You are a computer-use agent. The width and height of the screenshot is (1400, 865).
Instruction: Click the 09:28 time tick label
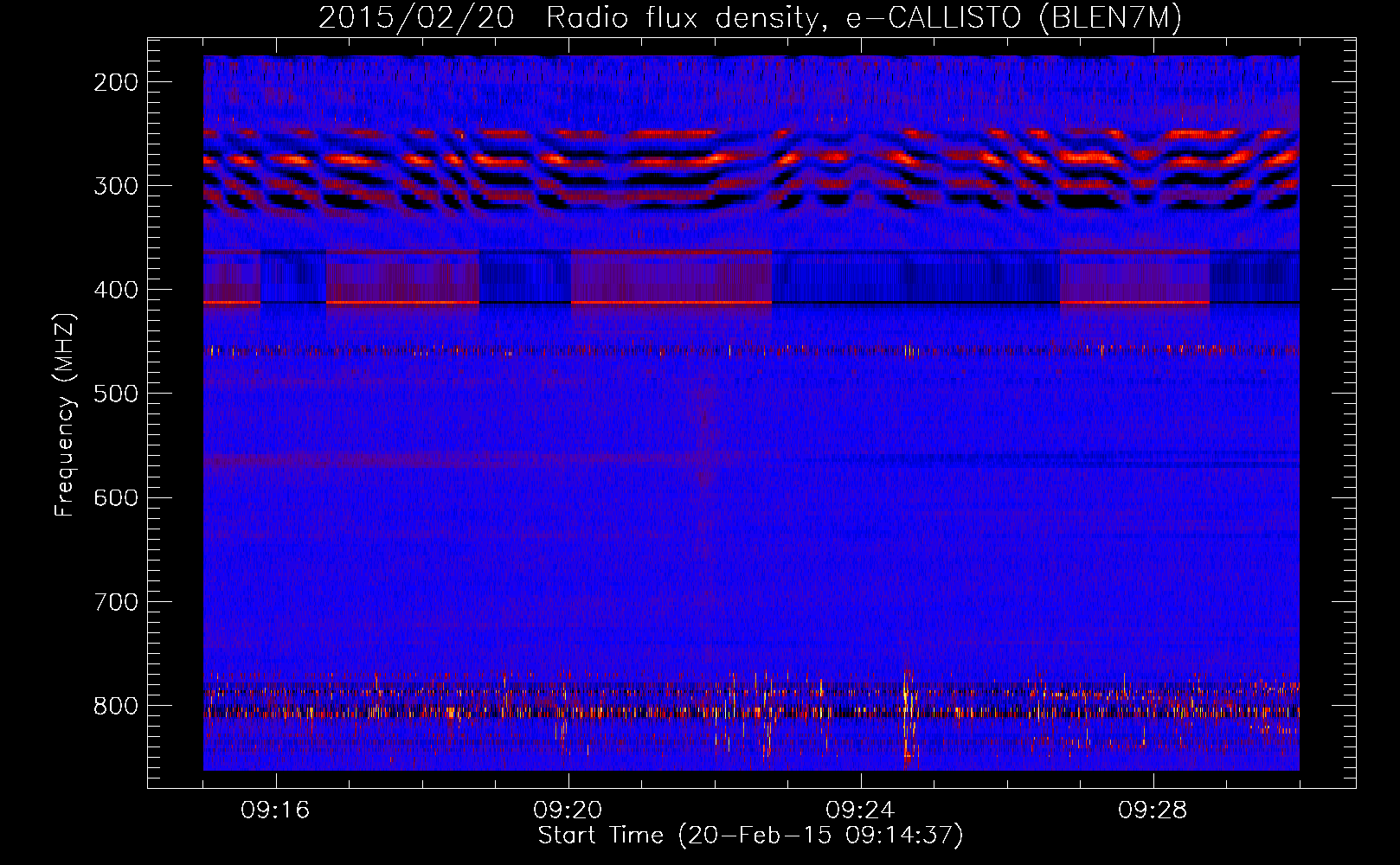click(x=1153, y=810)
